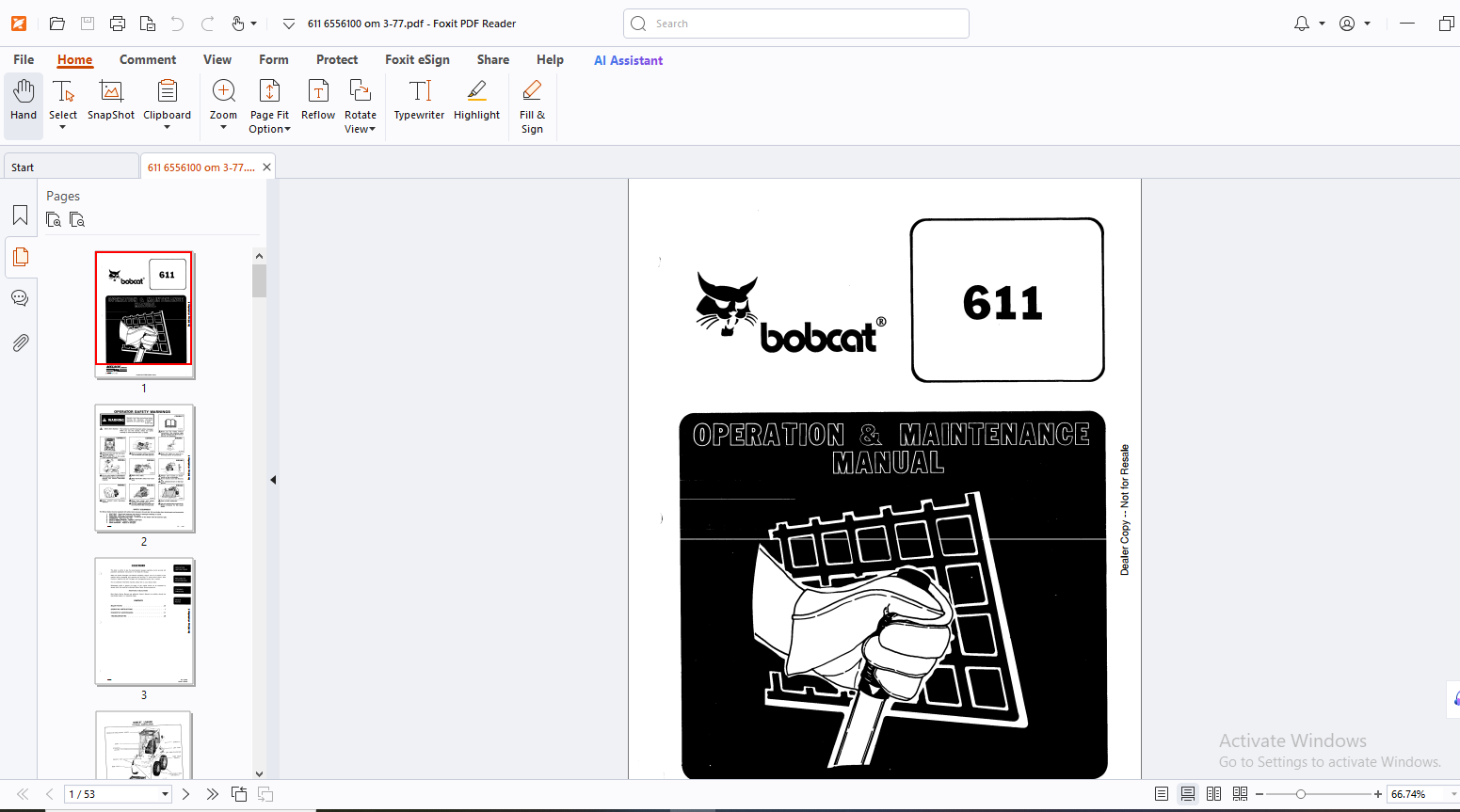Viewport: 1460px width, 812px height.
Task: Switch to single page view
Action: pyautogui.click(x=1162, y=794)
